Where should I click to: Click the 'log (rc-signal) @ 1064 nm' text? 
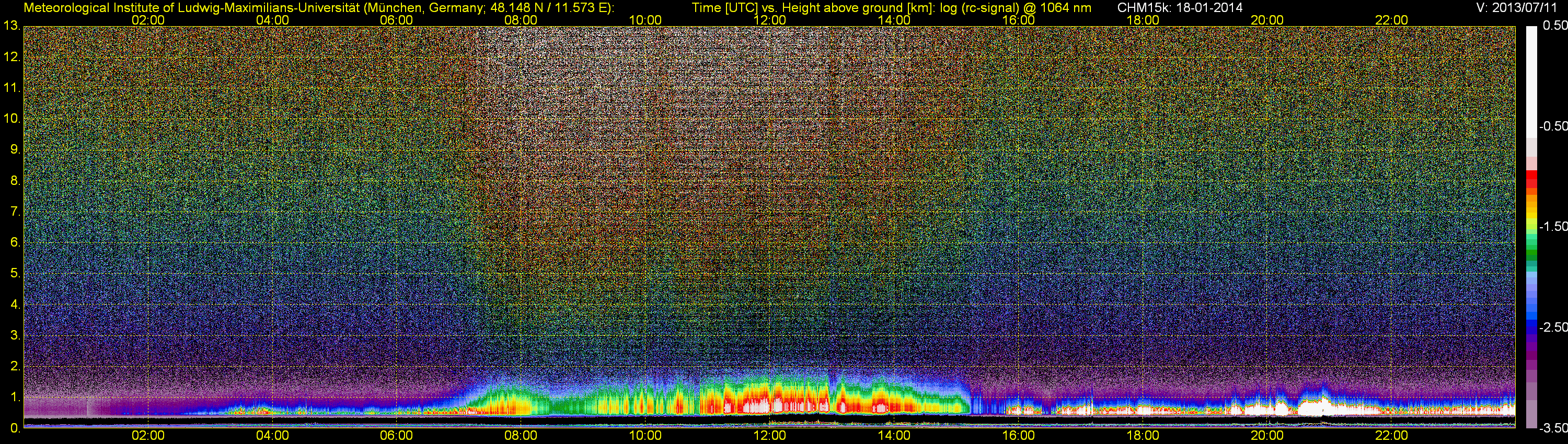point(1016,7)
